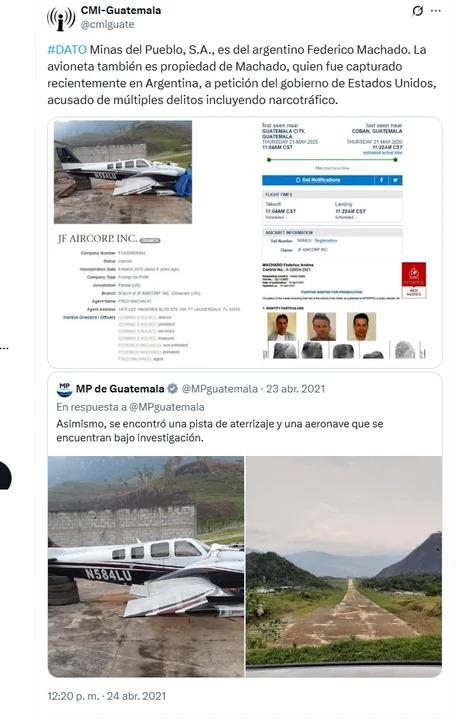View the landing strip photo in quoted tweet
Screen dimensions: 473x720
coord(344,567)
